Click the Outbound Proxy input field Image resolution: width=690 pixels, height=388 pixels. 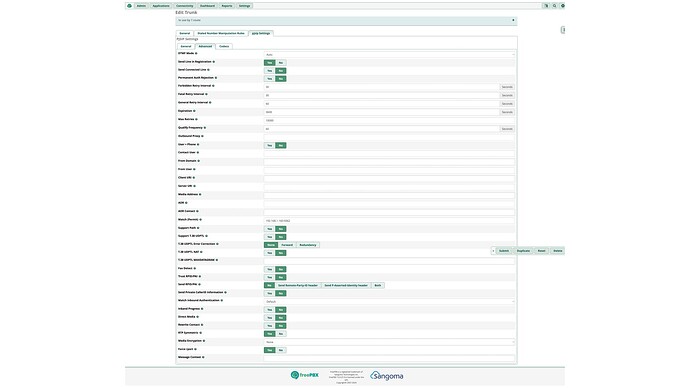click(x=389, y=137)
